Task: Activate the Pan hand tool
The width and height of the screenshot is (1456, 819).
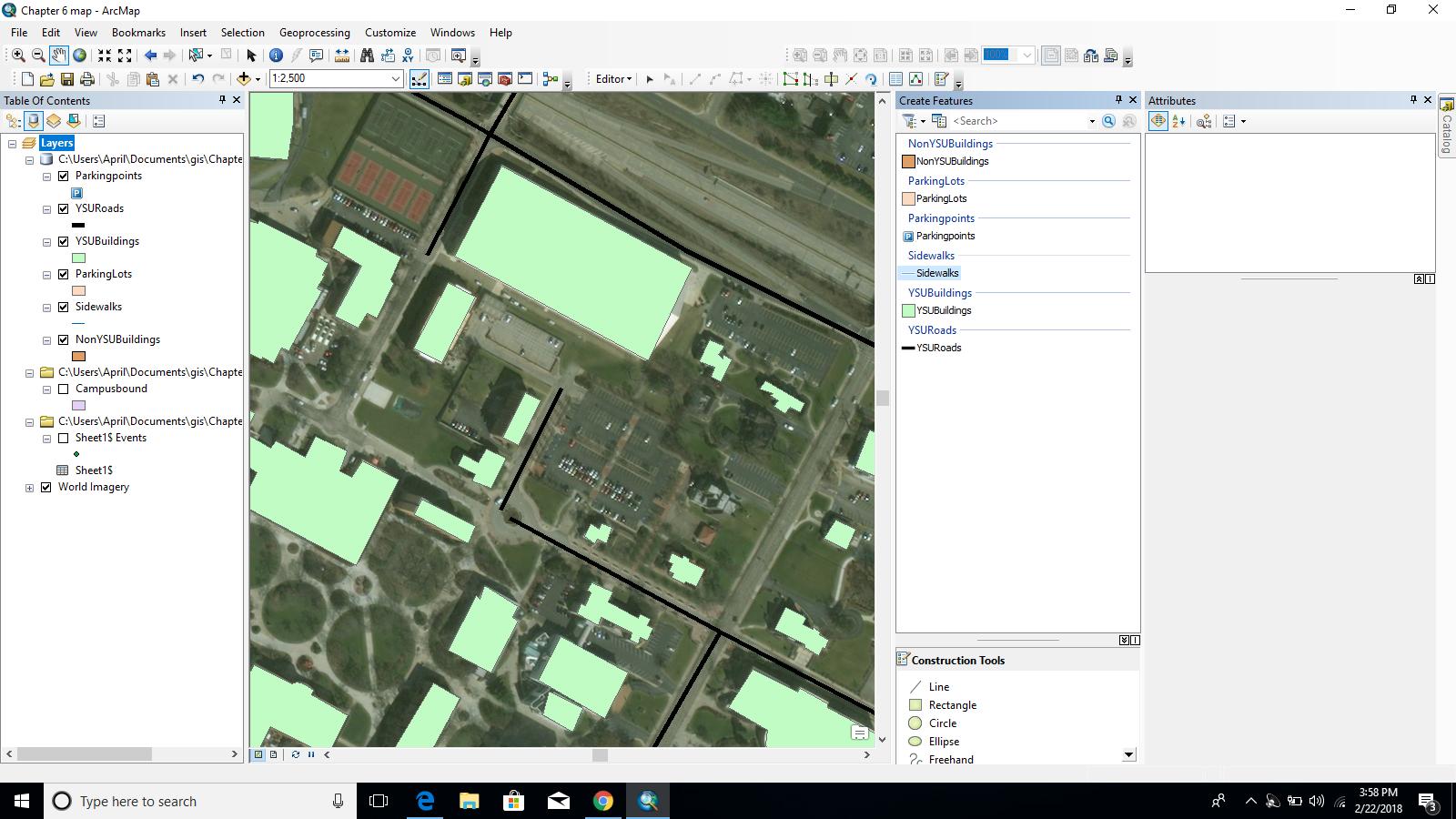Action: click(58, 56)
